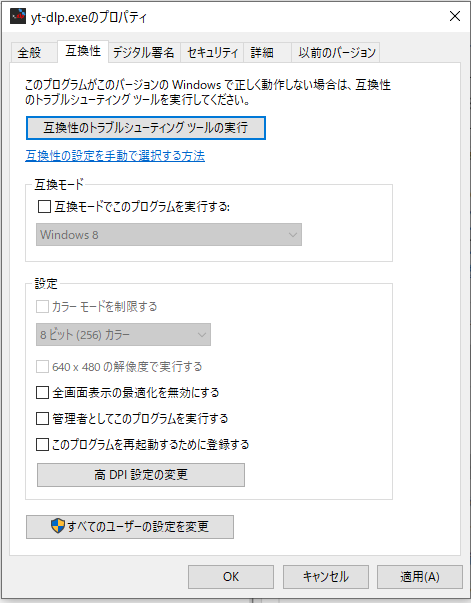This screenshot has width=471, height=603.
Task: Expand the 8 ビット (256) カラー dropdown
Action: (123, 335)
